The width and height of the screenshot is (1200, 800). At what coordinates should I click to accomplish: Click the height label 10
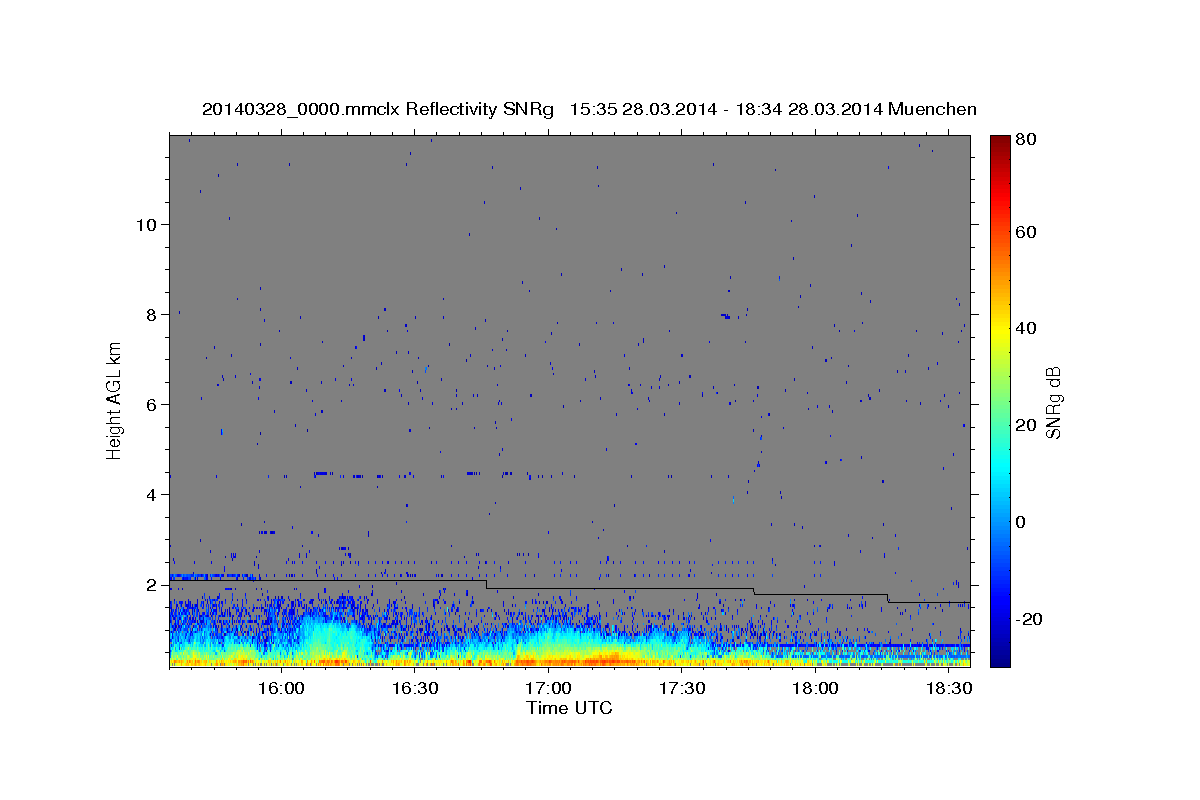pos(146,224)
